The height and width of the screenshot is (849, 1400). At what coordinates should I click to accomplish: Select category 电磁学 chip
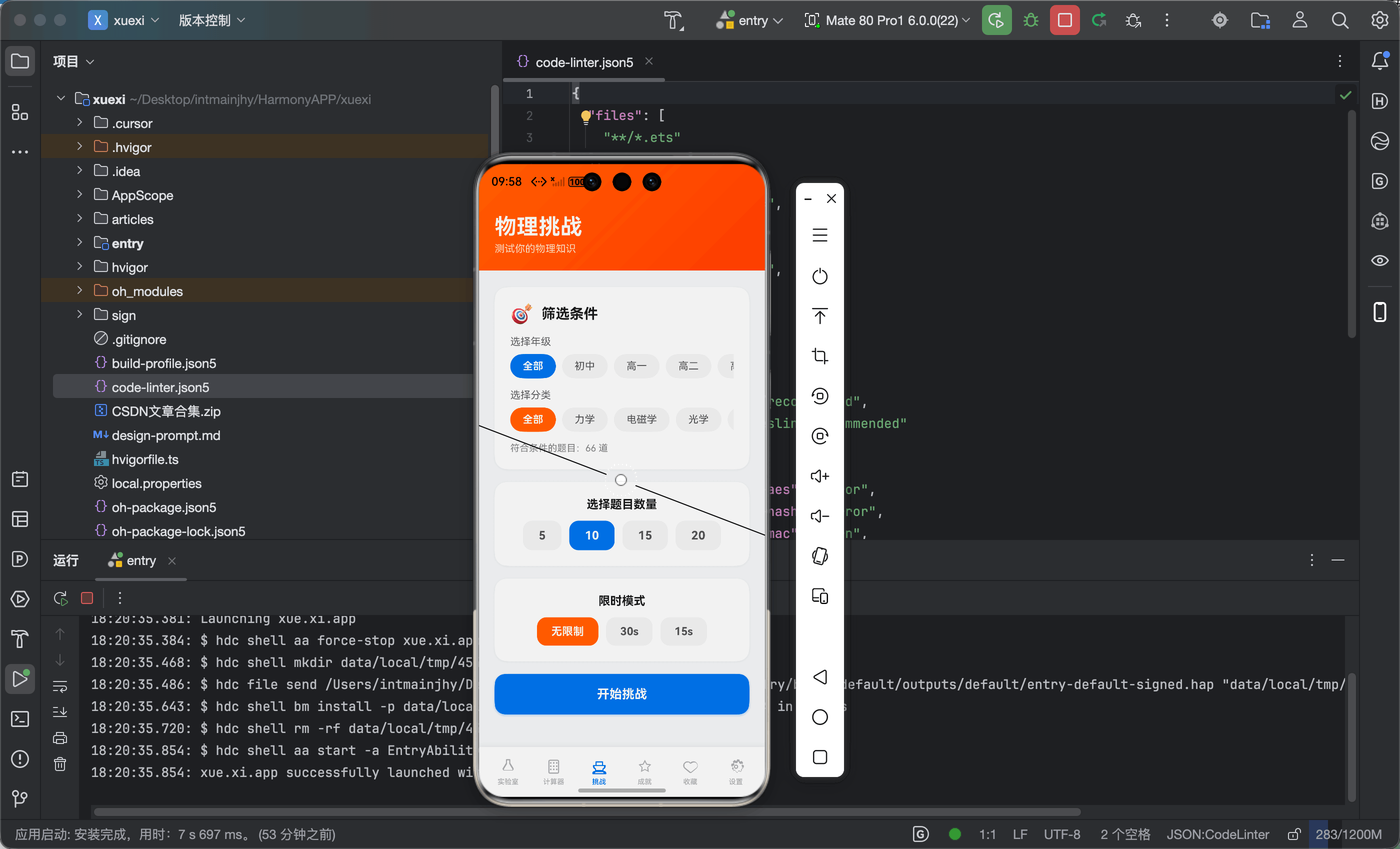pos(641,419)
